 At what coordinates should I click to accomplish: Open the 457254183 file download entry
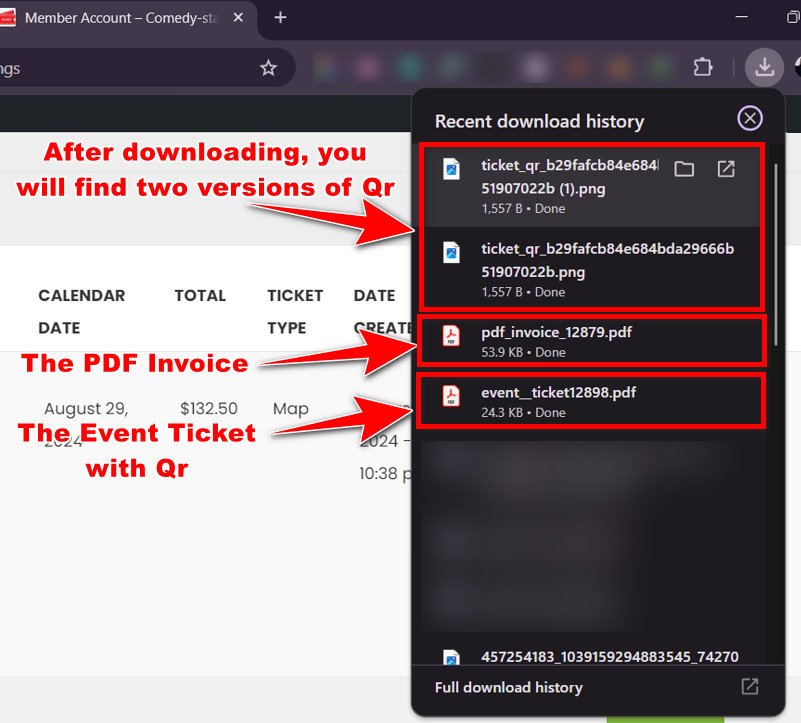[x=610, y=657]
